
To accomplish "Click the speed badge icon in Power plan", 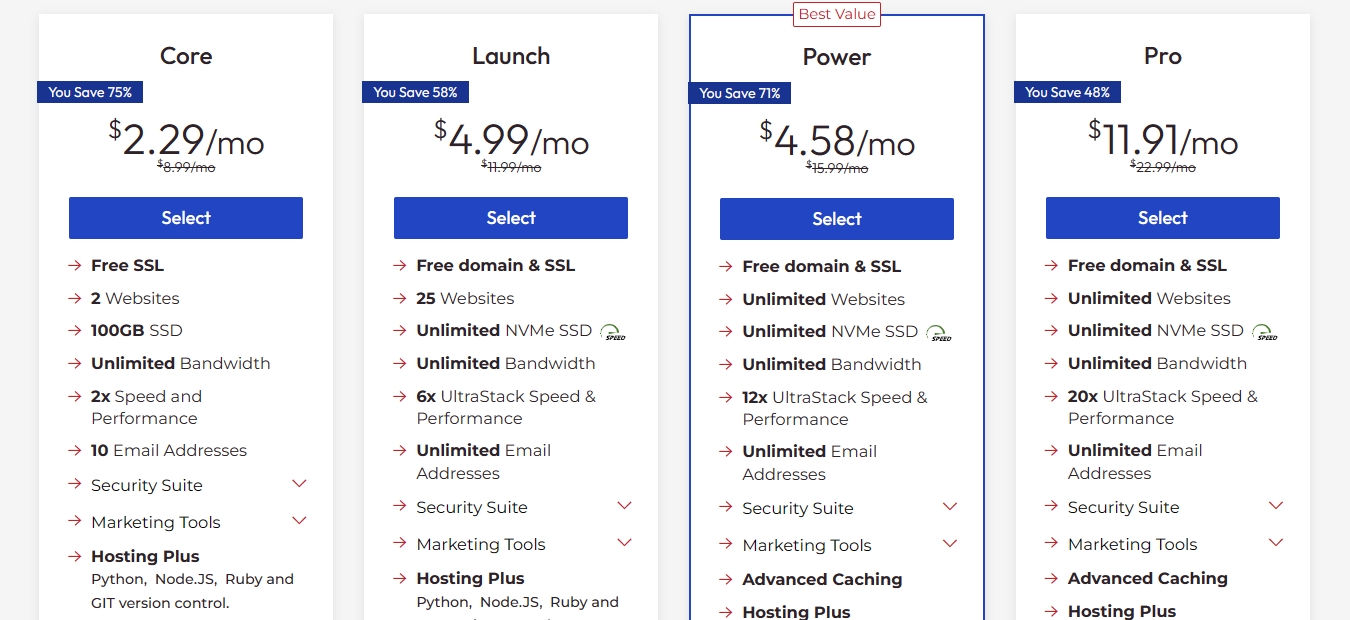I will tap(939, 332).
